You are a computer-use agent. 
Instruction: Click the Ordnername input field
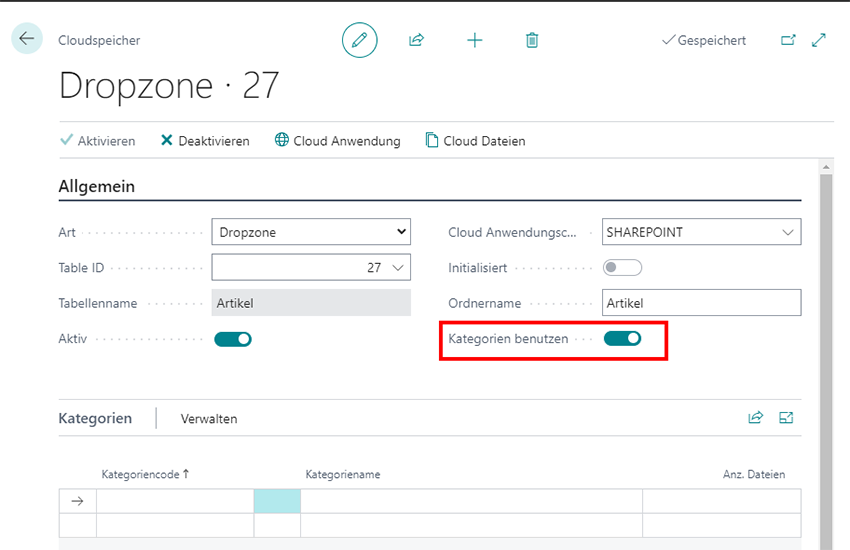701,303
